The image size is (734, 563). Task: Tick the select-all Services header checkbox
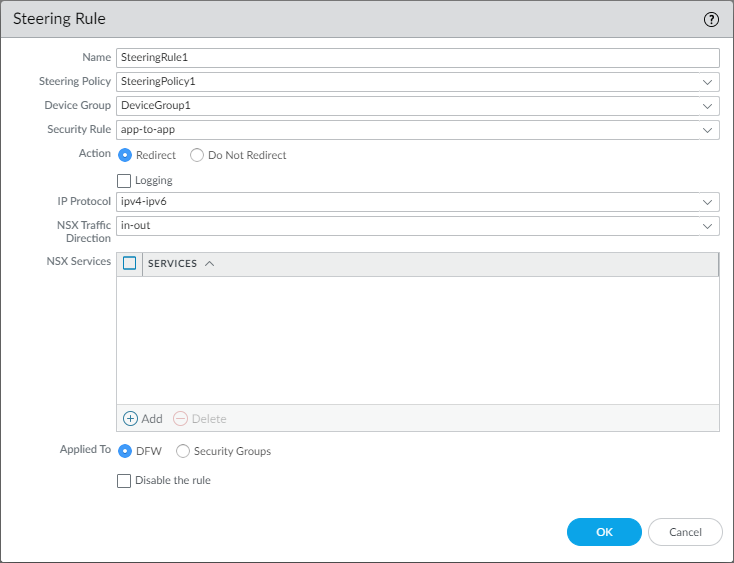point(129,264)
